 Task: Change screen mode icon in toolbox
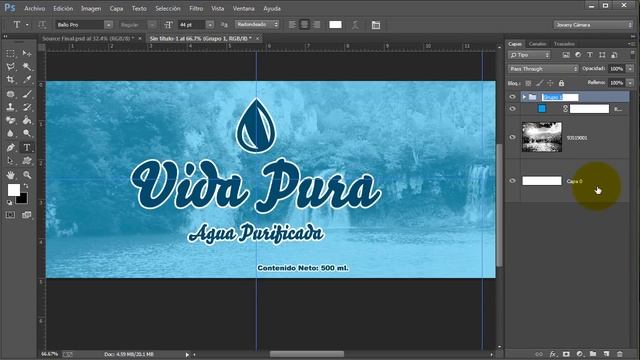click(27, 215)
